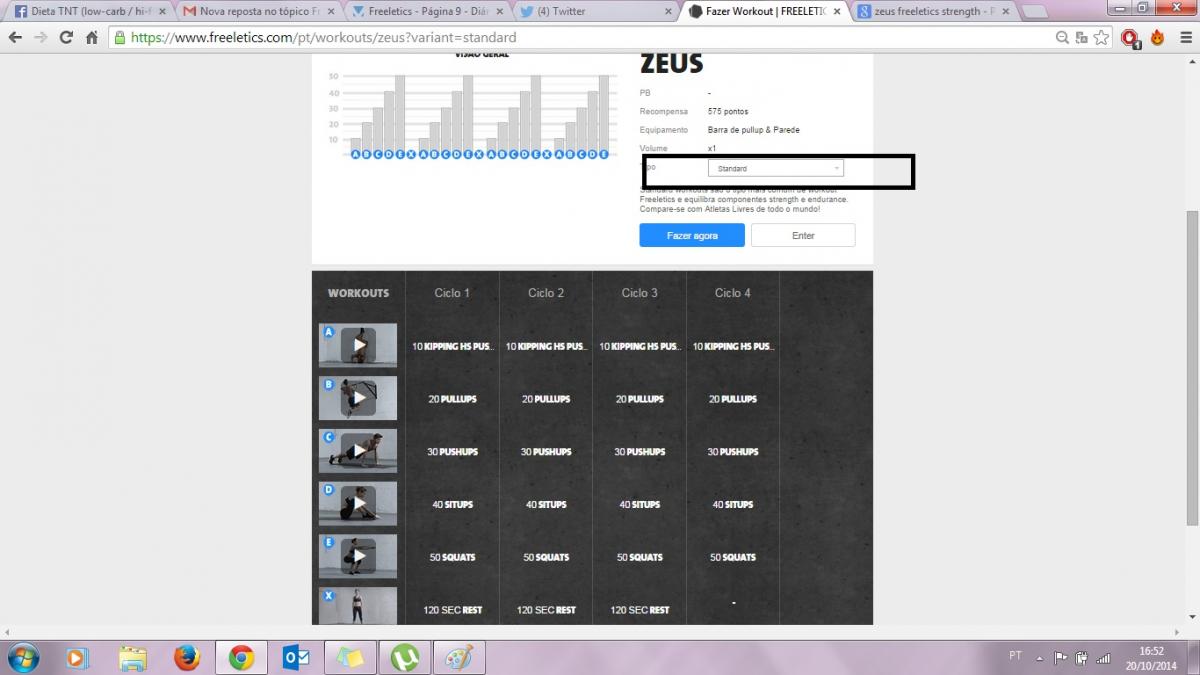Viewport: 1200px width, 675px height.
Task: Open Paint from the taskbar
Action: (459, 658)
